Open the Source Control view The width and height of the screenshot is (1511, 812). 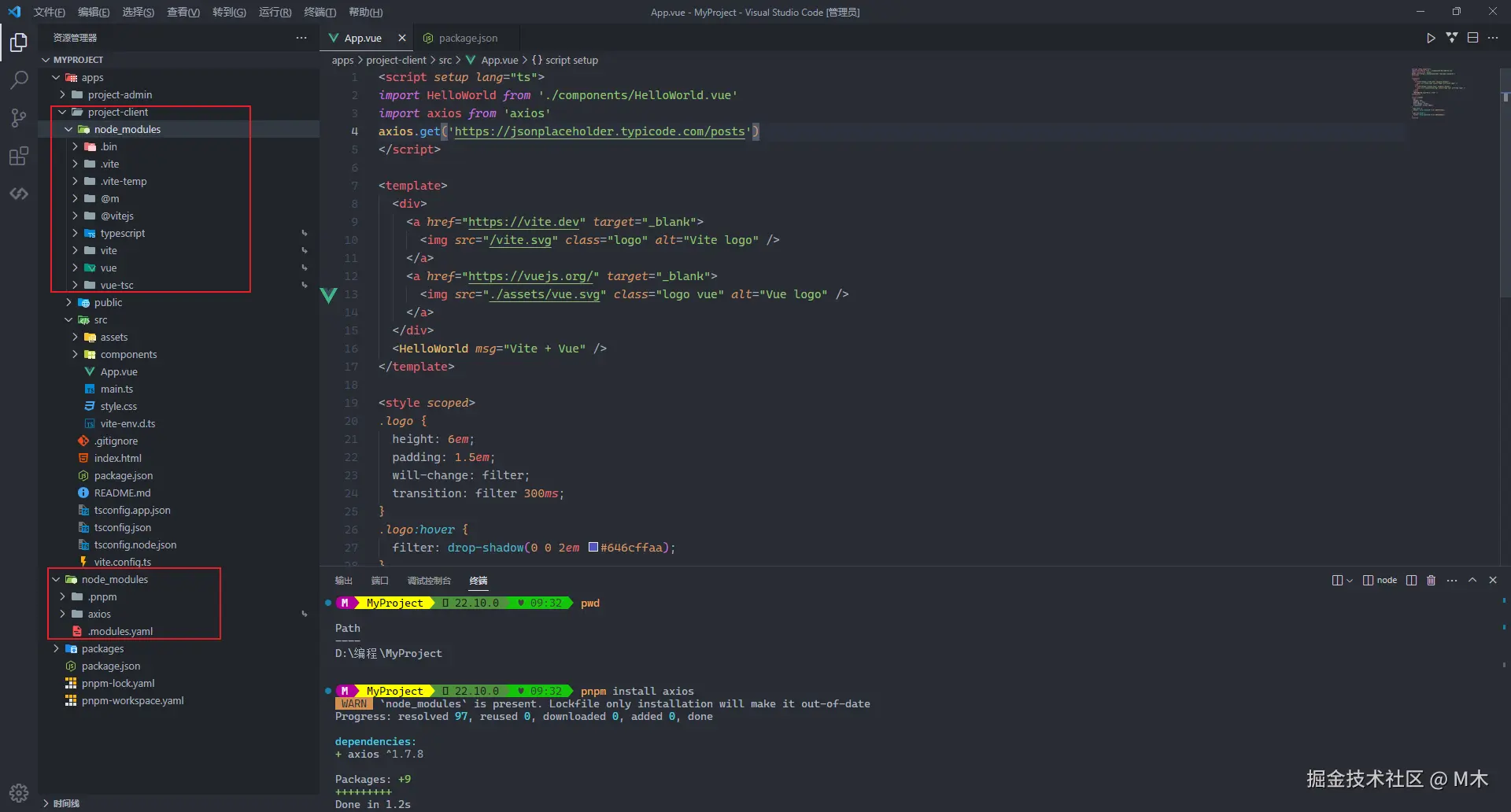click(x=19, y=118)
